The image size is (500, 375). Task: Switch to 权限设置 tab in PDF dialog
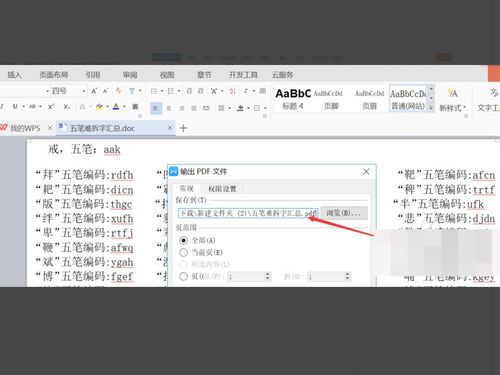222,189
